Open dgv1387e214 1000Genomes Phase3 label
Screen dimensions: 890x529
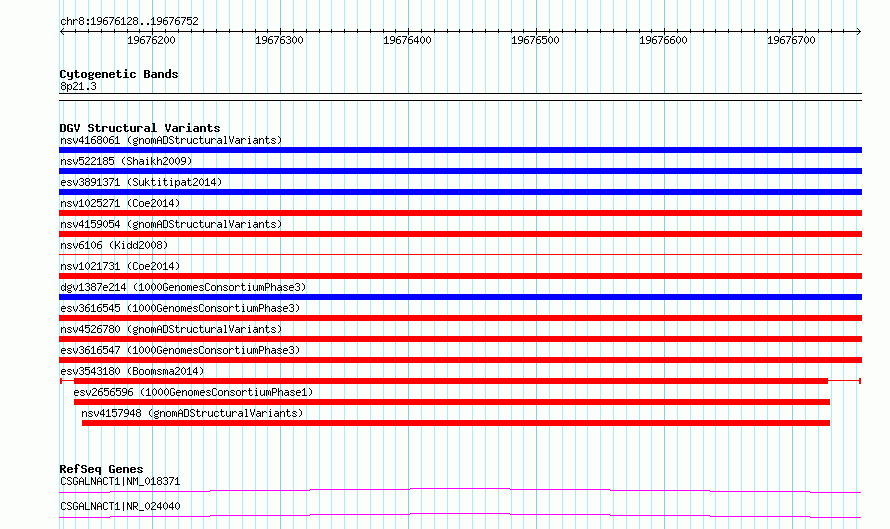[x=183, y=287]
